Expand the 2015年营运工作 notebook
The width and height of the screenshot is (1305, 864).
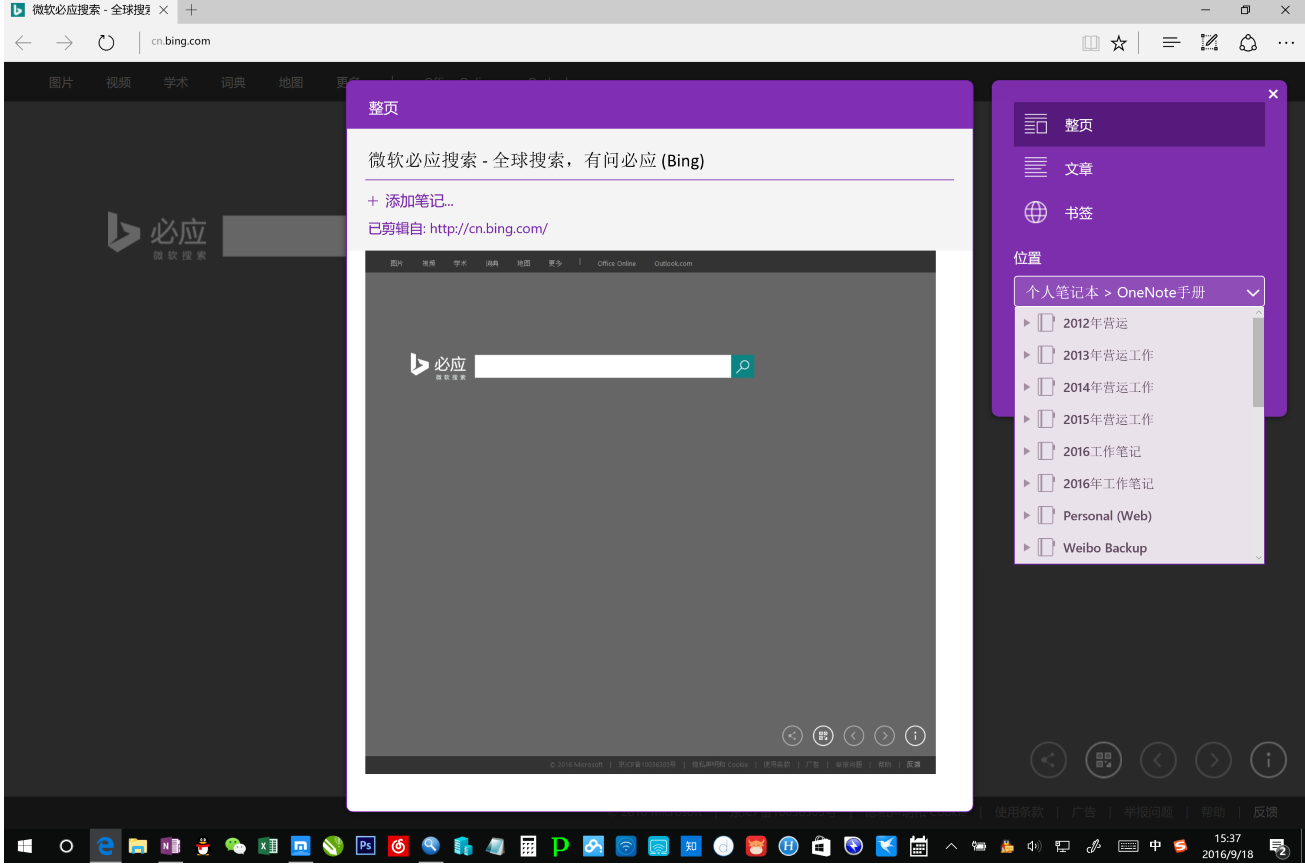[1026, 419]
